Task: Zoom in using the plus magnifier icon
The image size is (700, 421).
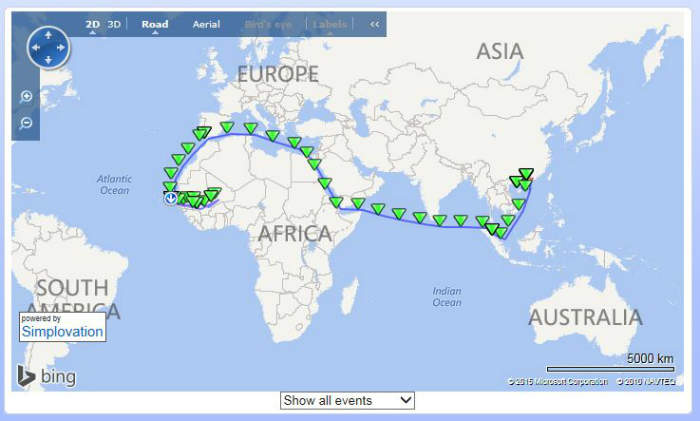Action: click(x=26, y=97)
